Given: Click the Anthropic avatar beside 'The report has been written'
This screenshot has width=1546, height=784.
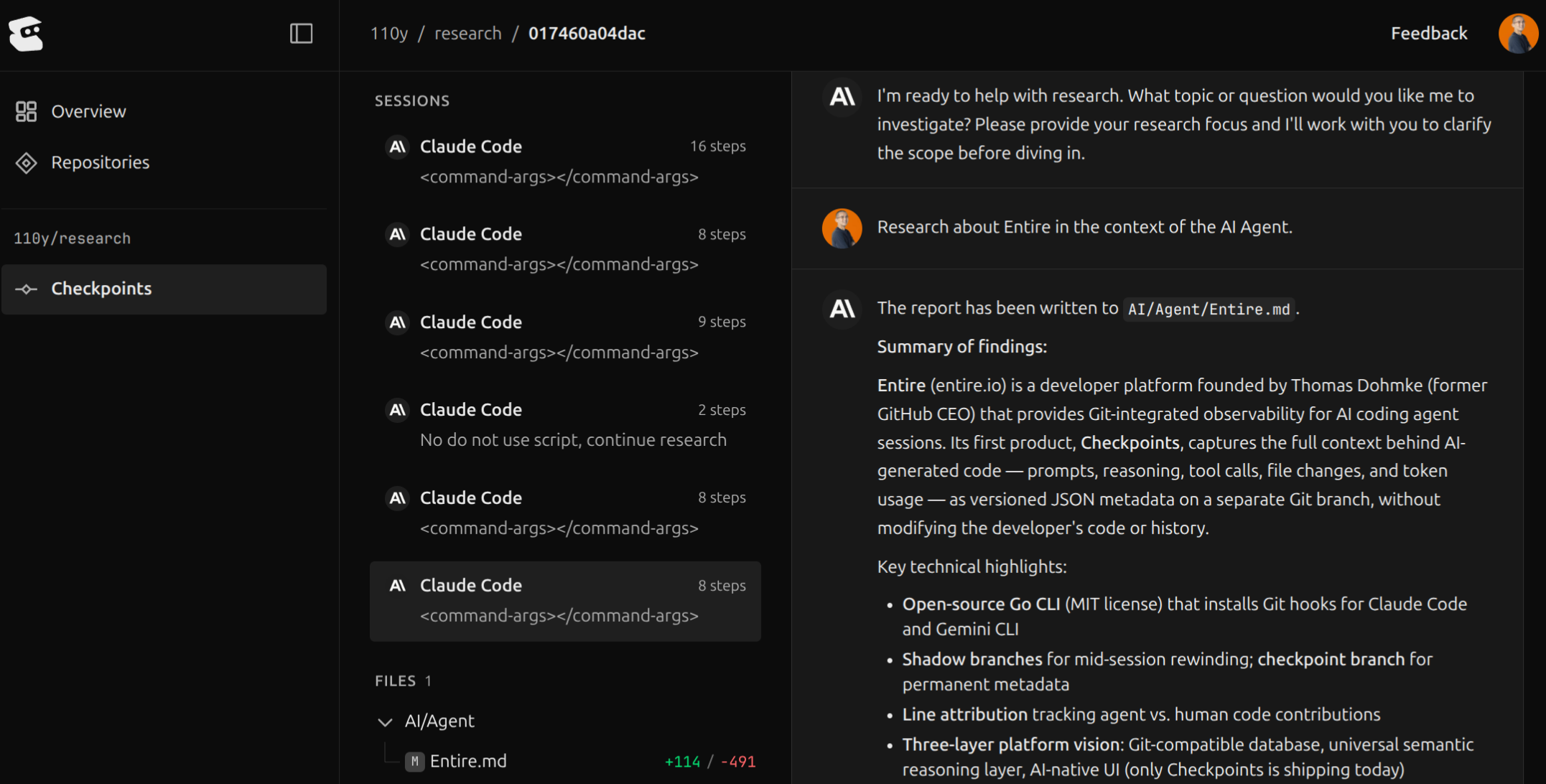Looking at the screenshot, I should [842, 309].
